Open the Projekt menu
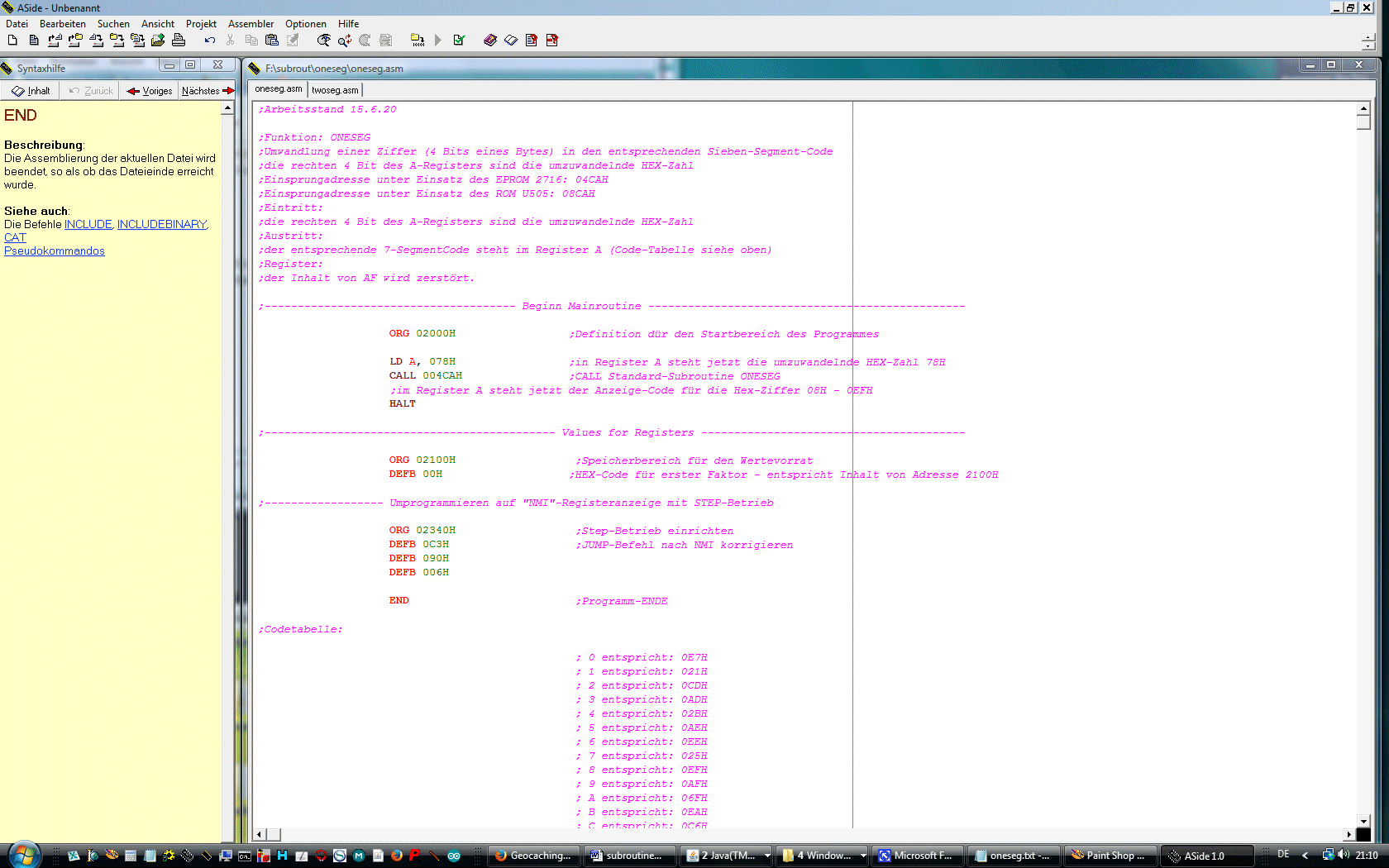Image resolution: width=1389 pixels, height=868 pixels. pos(201,24)
